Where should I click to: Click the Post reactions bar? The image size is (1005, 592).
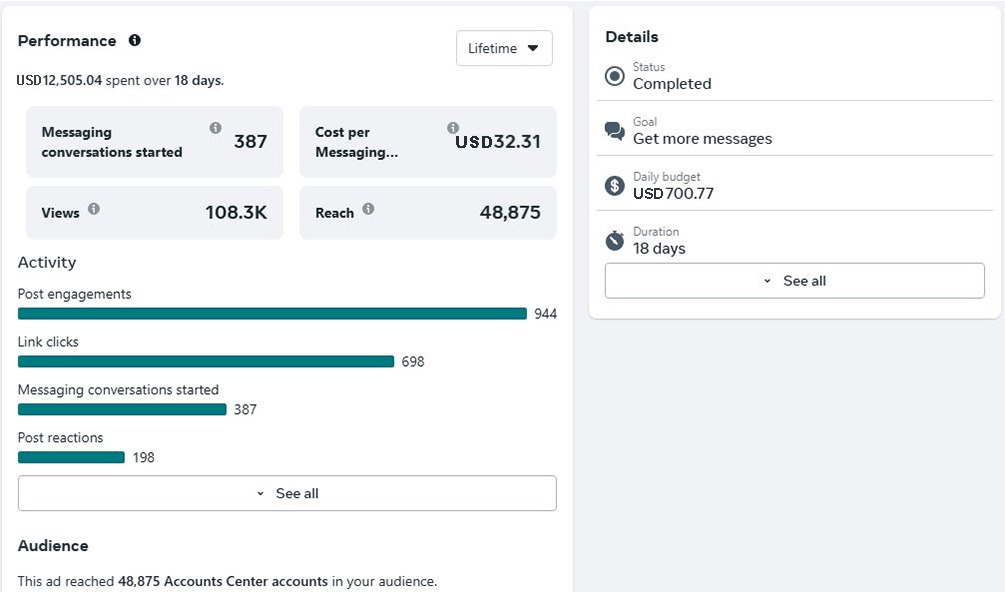(71, 458)
